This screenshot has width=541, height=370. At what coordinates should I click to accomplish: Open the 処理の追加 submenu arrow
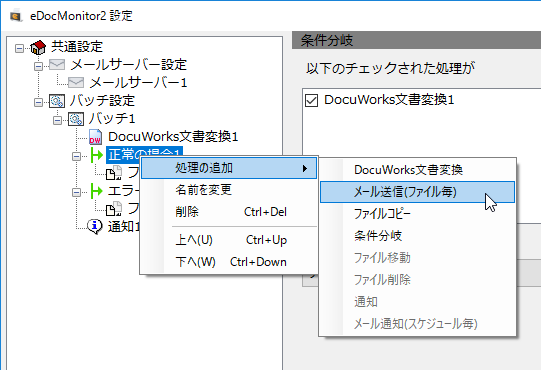click(x=305, y=168)
